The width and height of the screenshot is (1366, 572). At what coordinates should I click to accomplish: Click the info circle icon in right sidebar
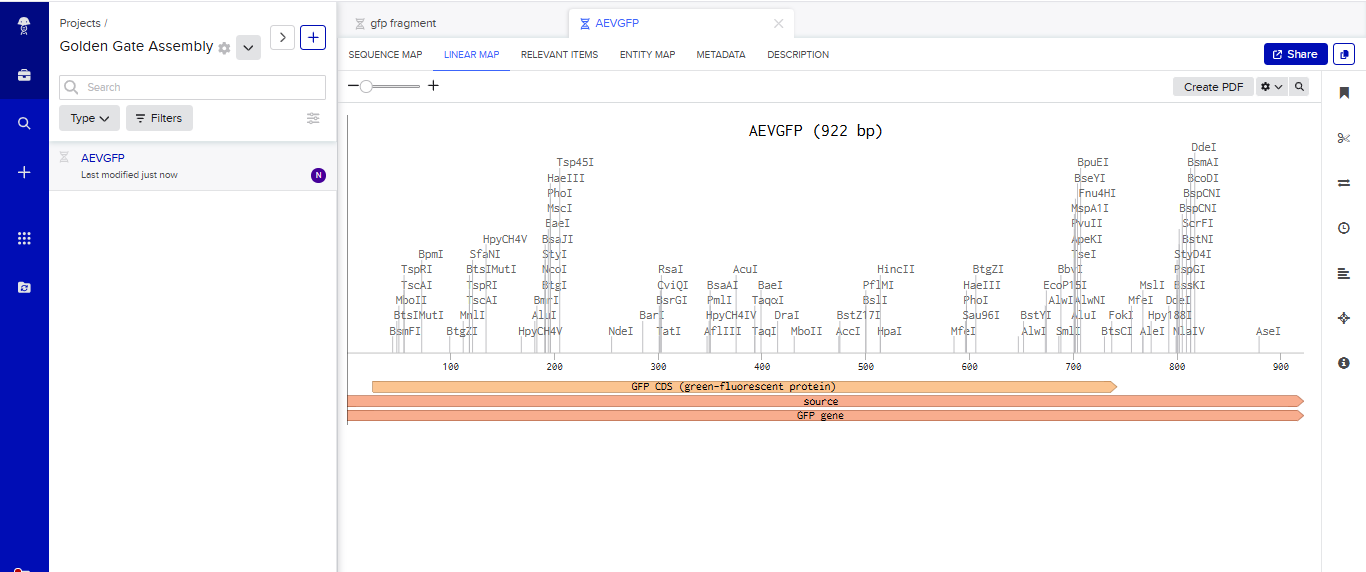[1343, 363]
